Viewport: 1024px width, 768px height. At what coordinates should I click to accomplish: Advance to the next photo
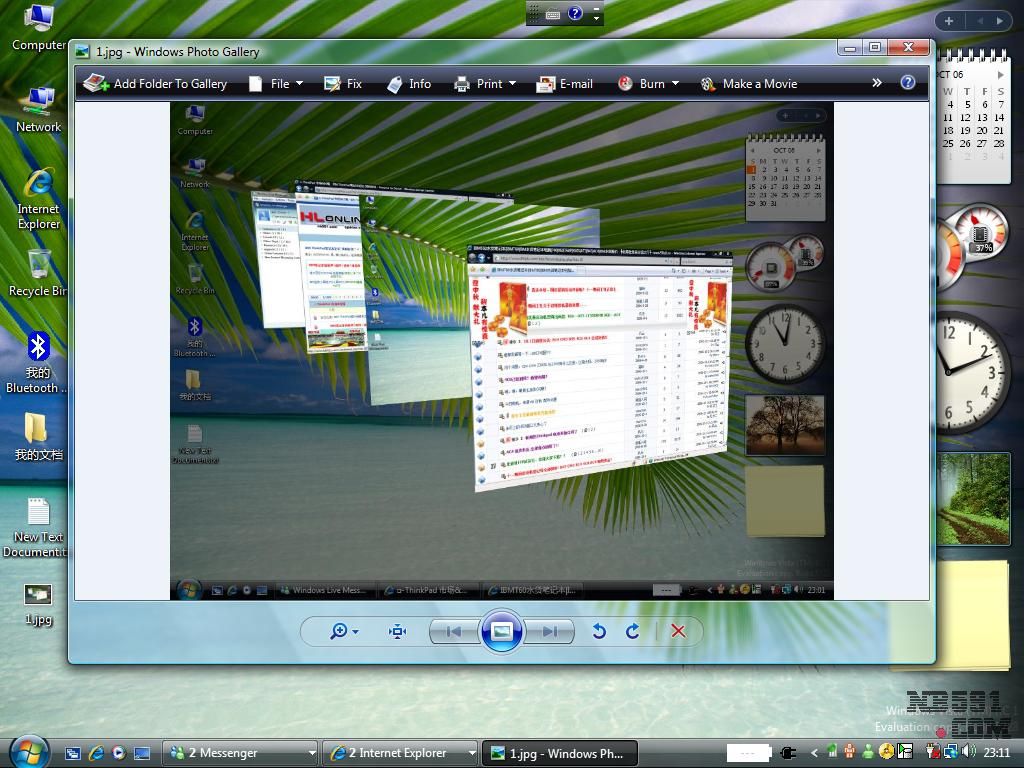[x=549, y=631]
